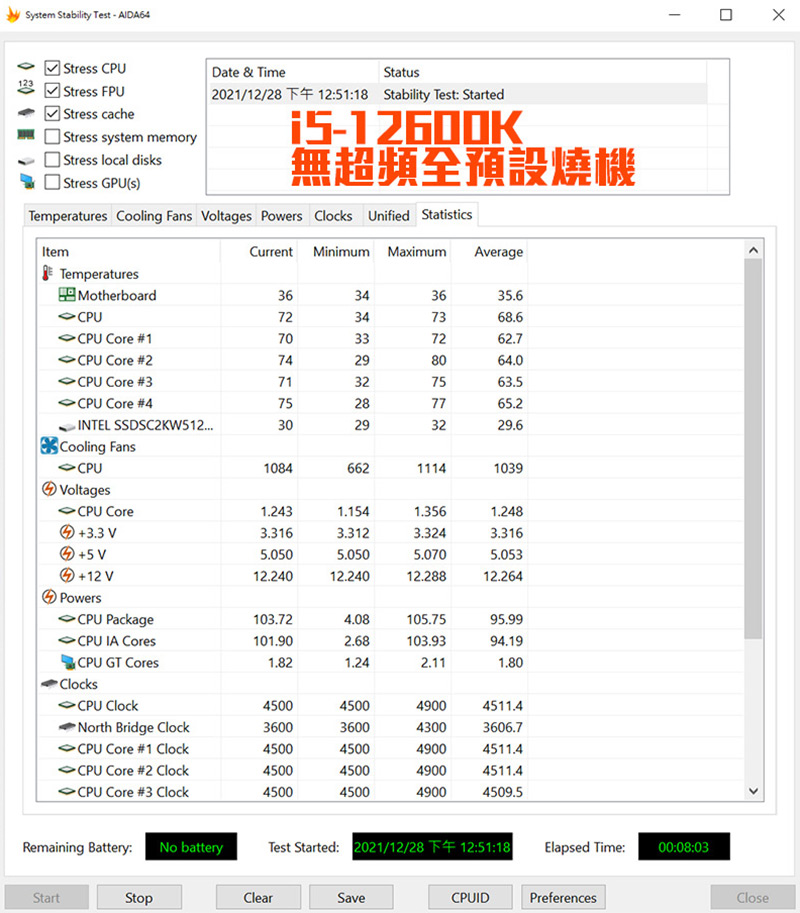
Task: Click the chip icon of Clocks group
Action: [49, 684]
